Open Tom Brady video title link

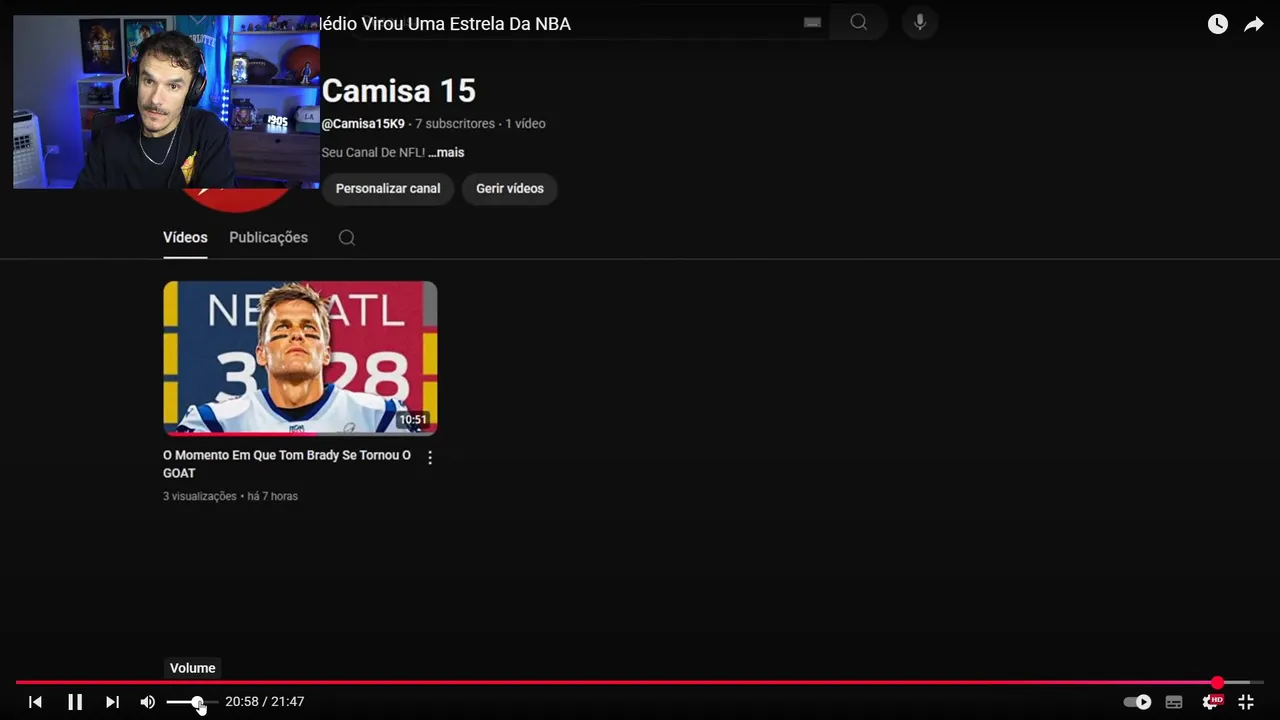click(x=287, y=464)
